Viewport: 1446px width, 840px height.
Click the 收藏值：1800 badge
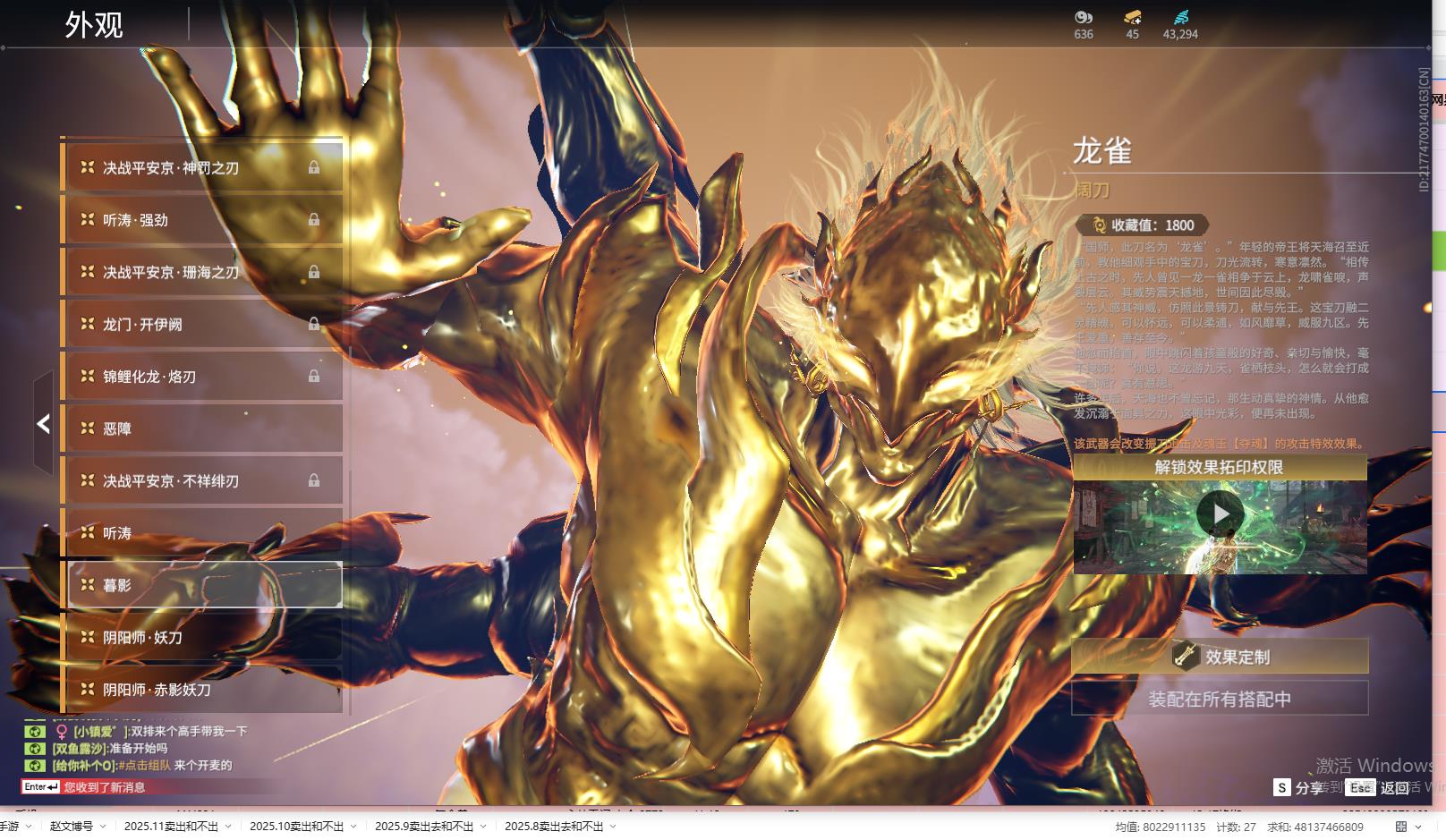point(1143,225)
